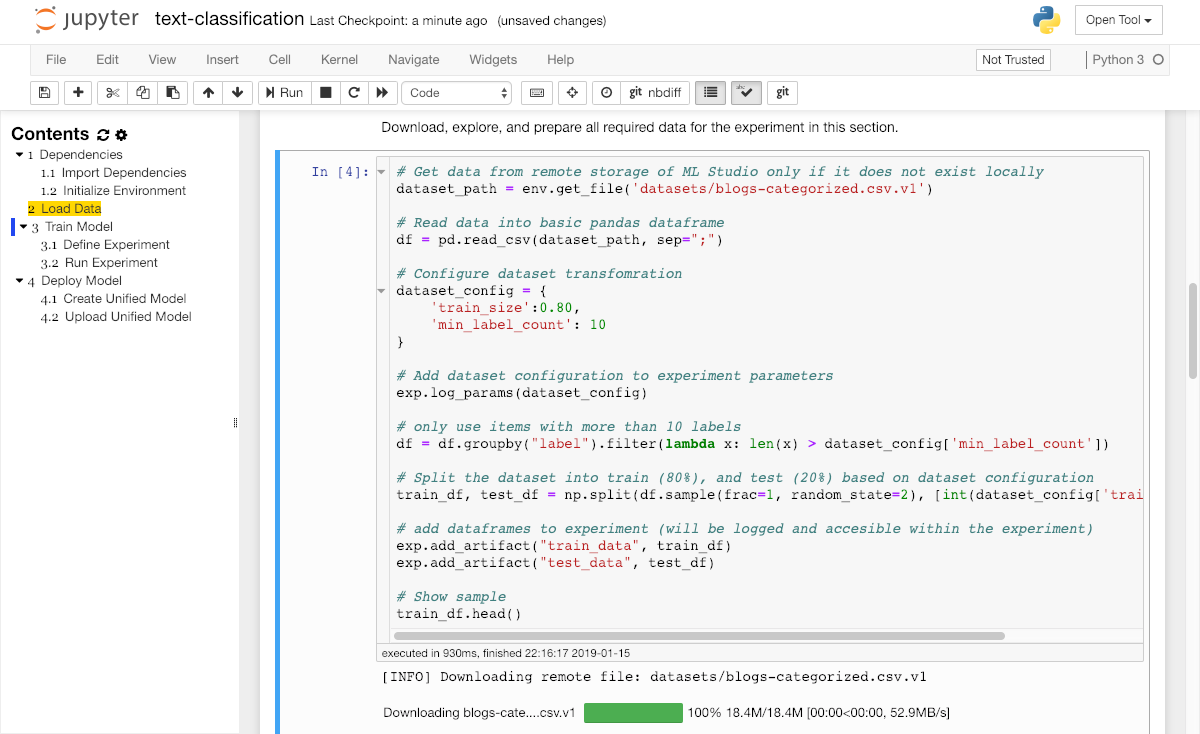Open the Widgets menu
This screenshot has width=1200, height=734.
(x=493, y=60)
